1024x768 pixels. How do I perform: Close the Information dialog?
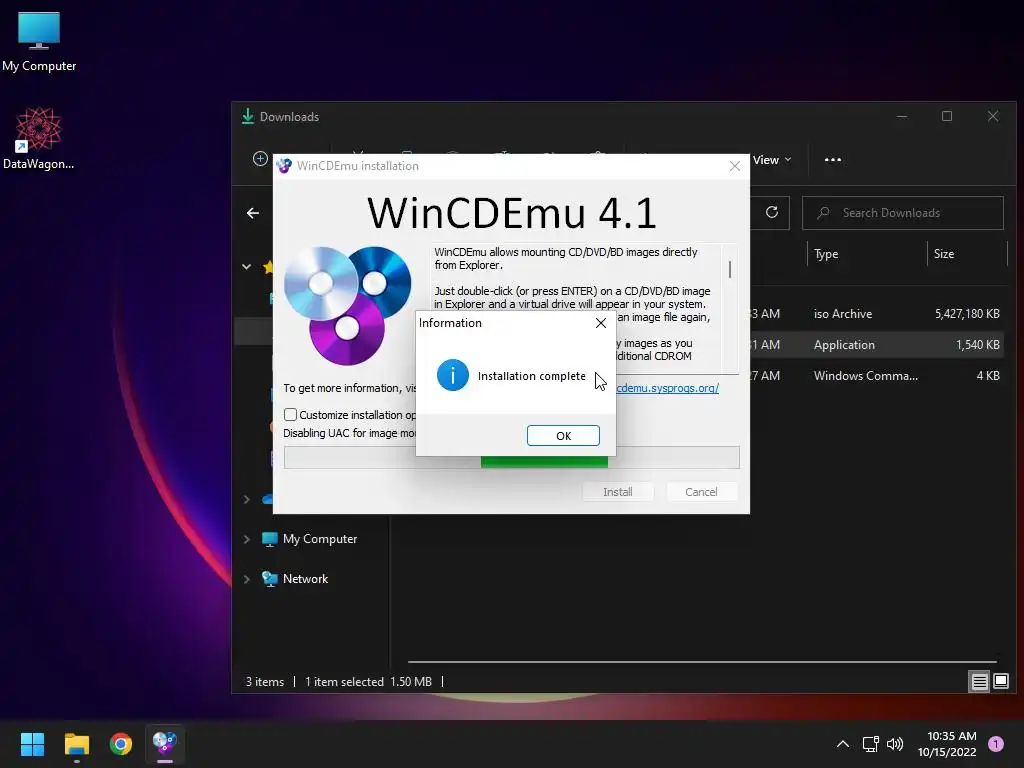coord(601,323)
